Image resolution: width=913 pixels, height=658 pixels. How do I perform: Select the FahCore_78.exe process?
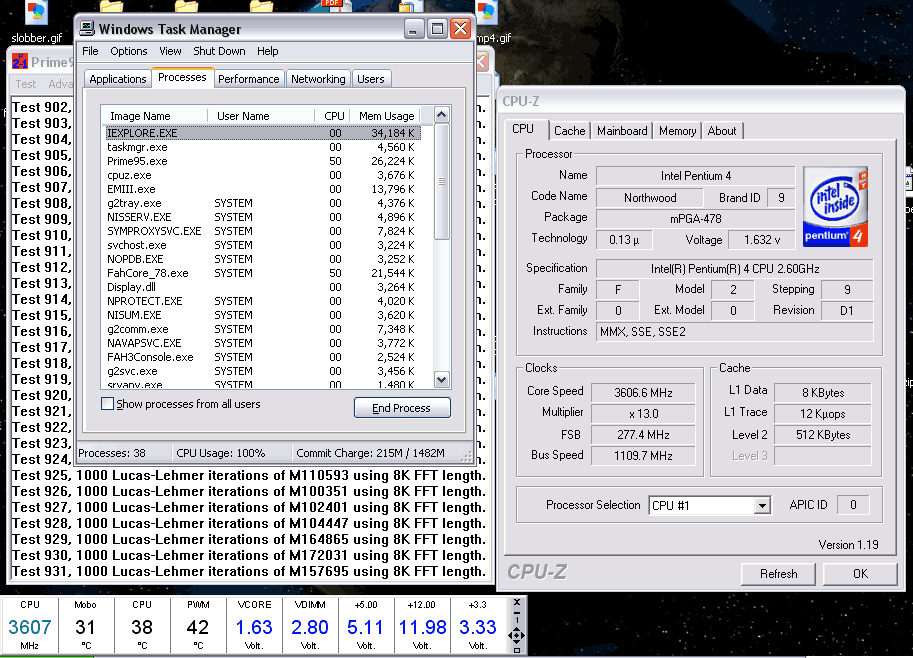click(262, 273)
